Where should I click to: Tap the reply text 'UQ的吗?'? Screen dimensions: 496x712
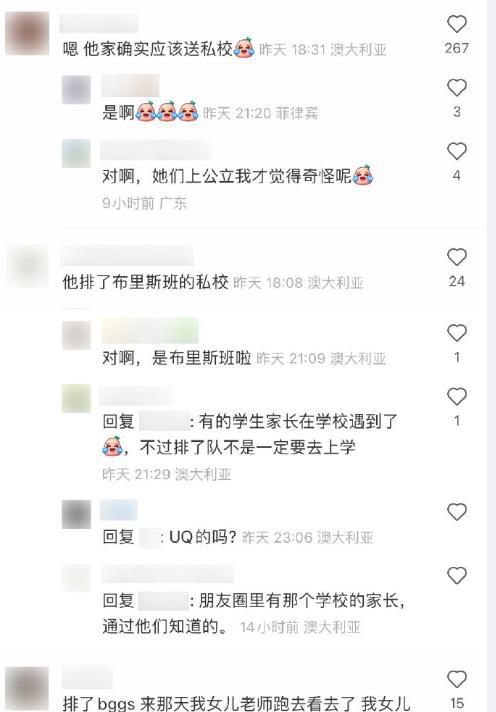[203, 537]
